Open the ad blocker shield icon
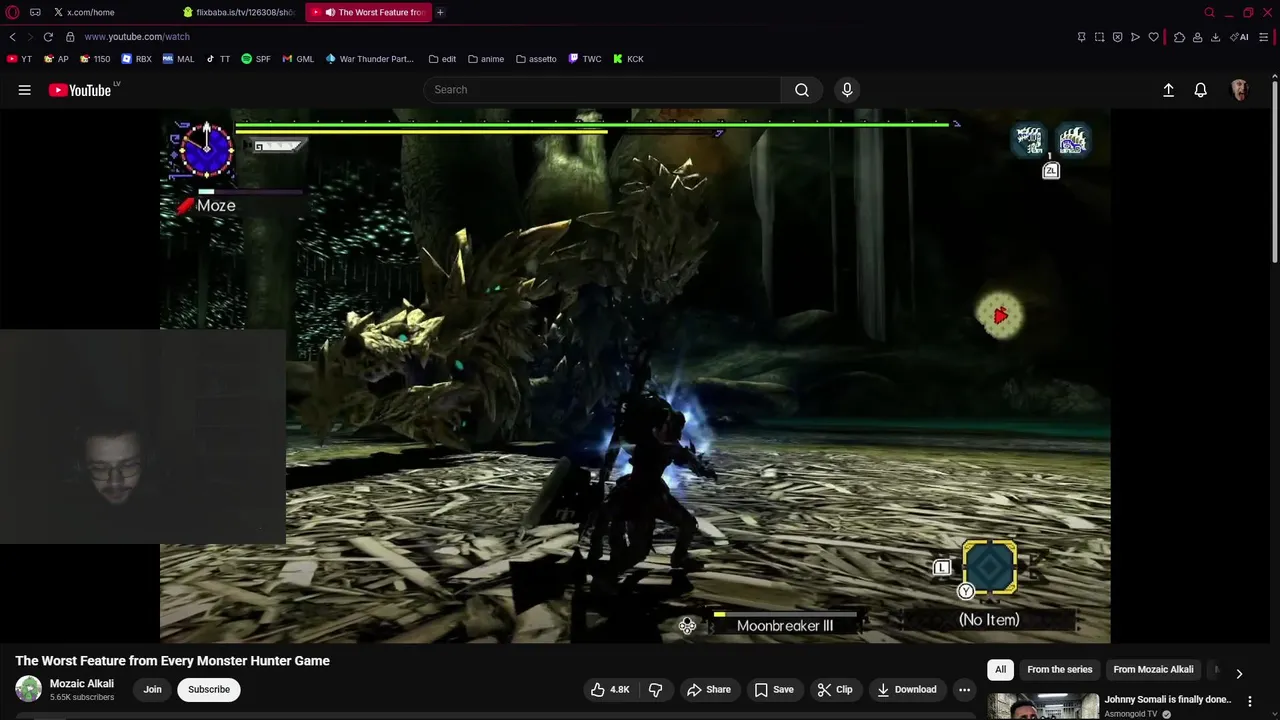Image resolution: width=1280 pixels, height=720 pixels. tap(1117, 37)
